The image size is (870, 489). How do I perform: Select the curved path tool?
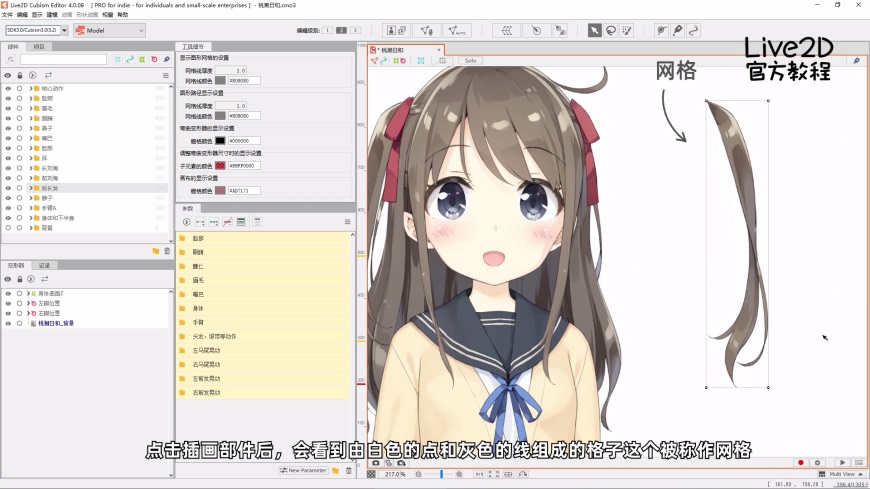(x=694, y=31)
